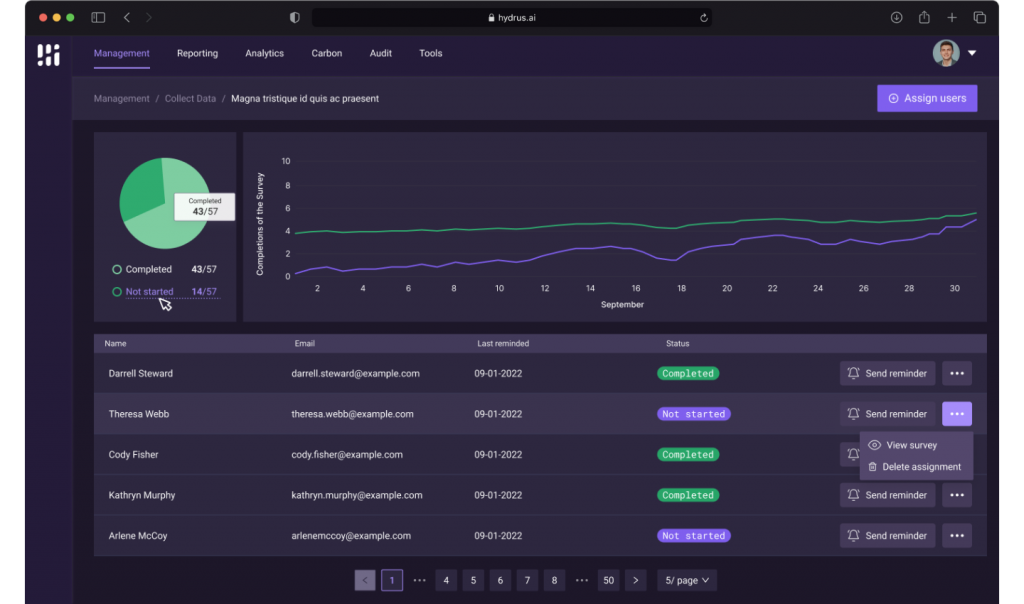Select Delete assignment from the menu
The image size is (1024, 604).
click(x=916, y=467)
